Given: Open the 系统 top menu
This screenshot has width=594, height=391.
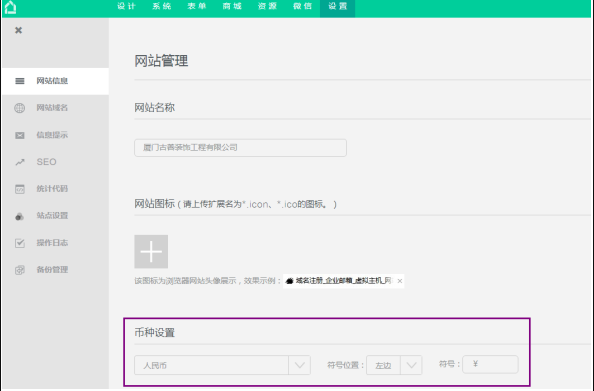Looking at the screenshot, I should click(x=162, y=6).
